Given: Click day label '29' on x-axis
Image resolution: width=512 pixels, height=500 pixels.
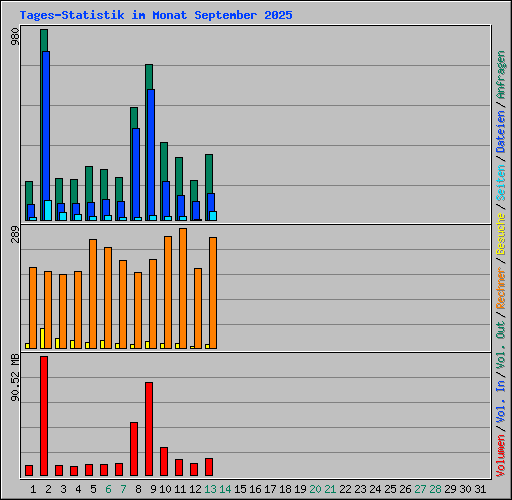Looking at the screenshot, I should click(450, 489).
